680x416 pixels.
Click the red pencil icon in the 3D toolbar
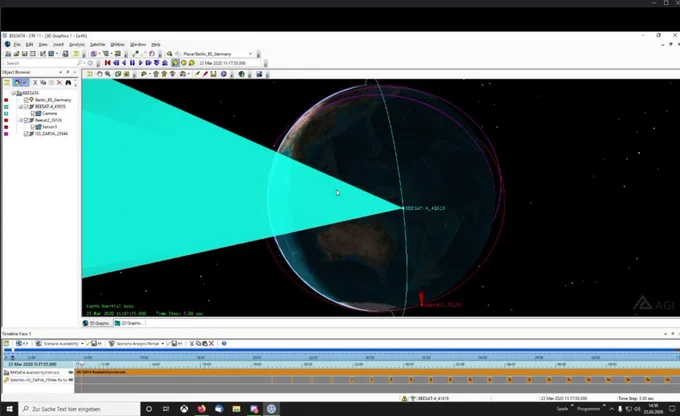click(x=205, y=74)
